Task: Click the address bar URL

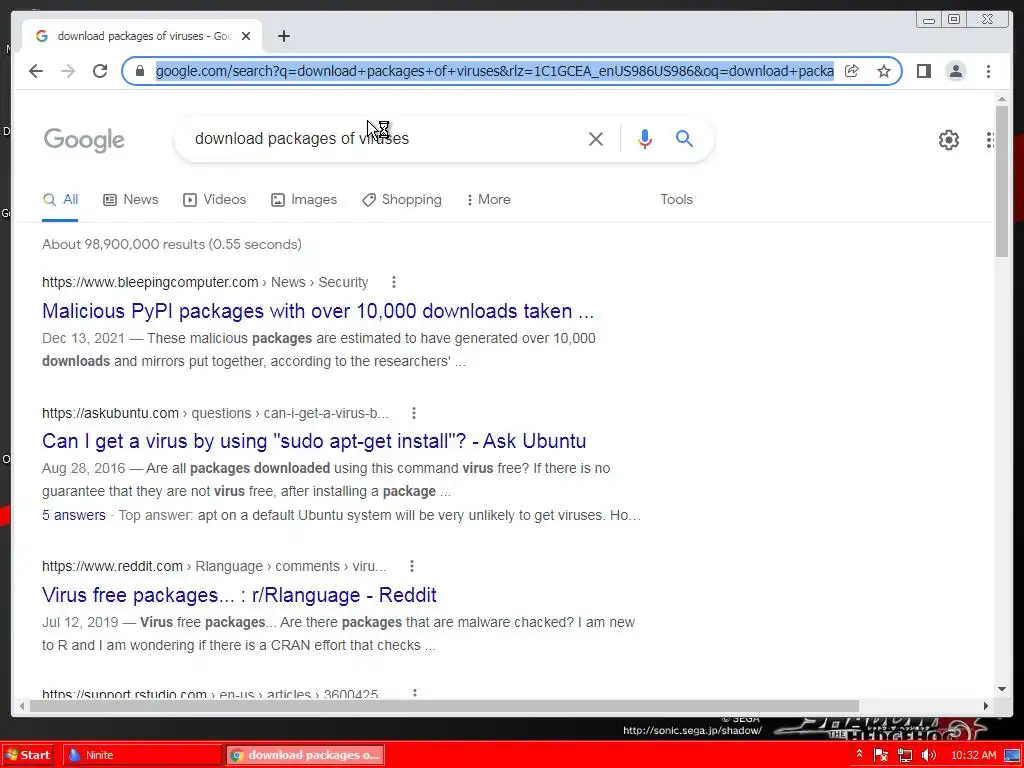Action: pyautogui.click(x=494, y=71)
